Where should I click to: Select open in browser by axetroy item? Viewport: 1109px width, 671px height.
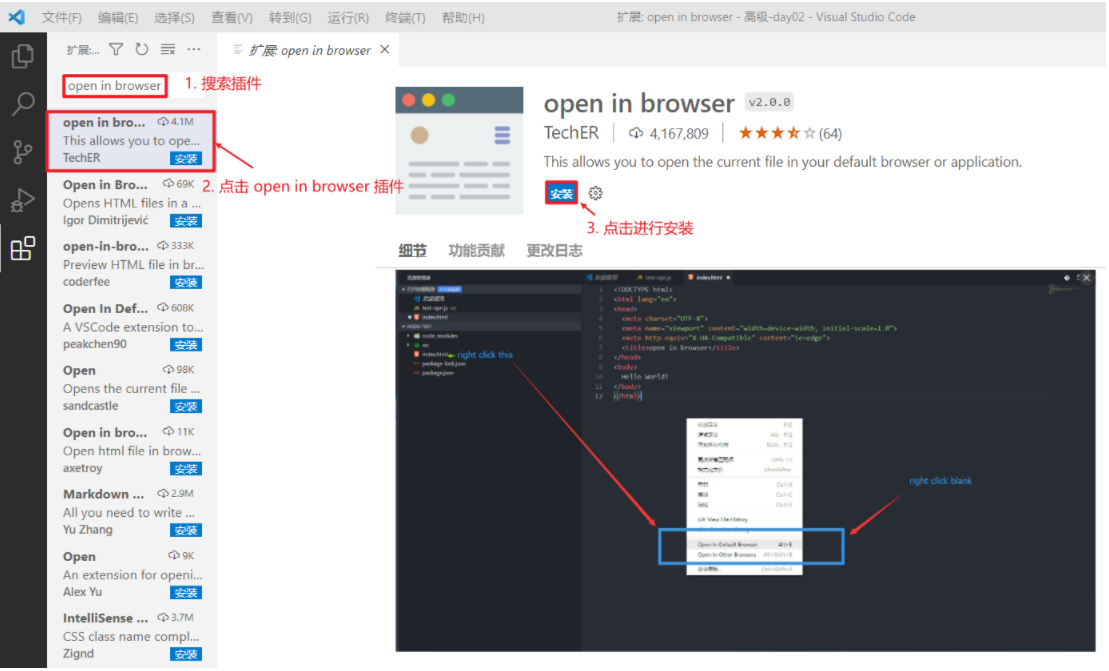pyautogui.click(x=132, y=450)
